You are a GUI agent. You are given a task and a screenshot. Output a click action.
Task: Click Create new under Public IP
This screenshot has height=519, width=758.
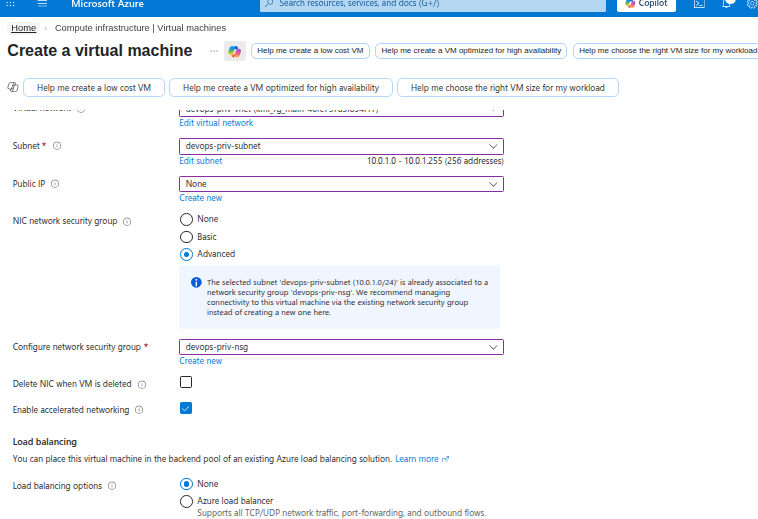(201, 198)
